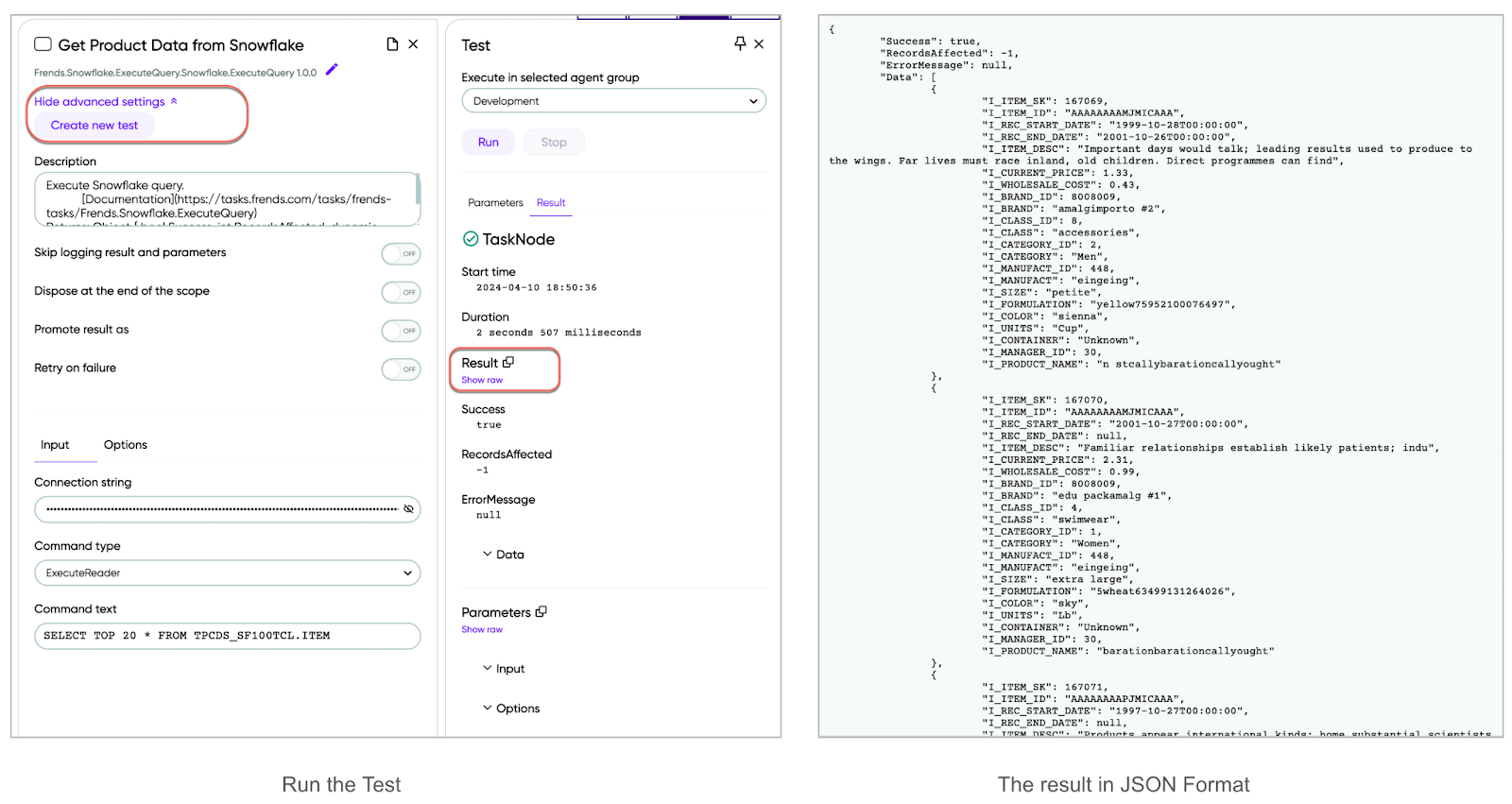
Task: Toggle Dispose at the end of scope
Action: 402,292
